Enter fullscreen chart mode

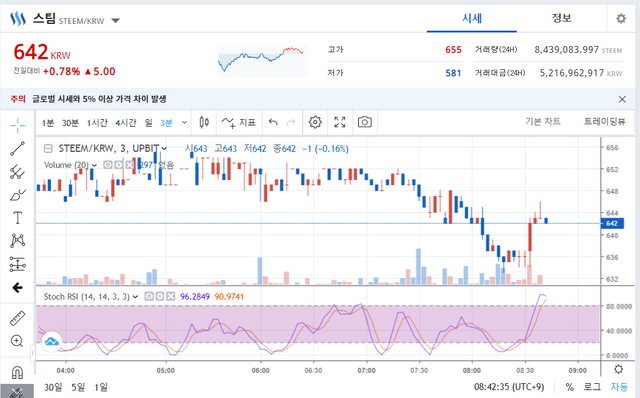(x=340, y=122)
